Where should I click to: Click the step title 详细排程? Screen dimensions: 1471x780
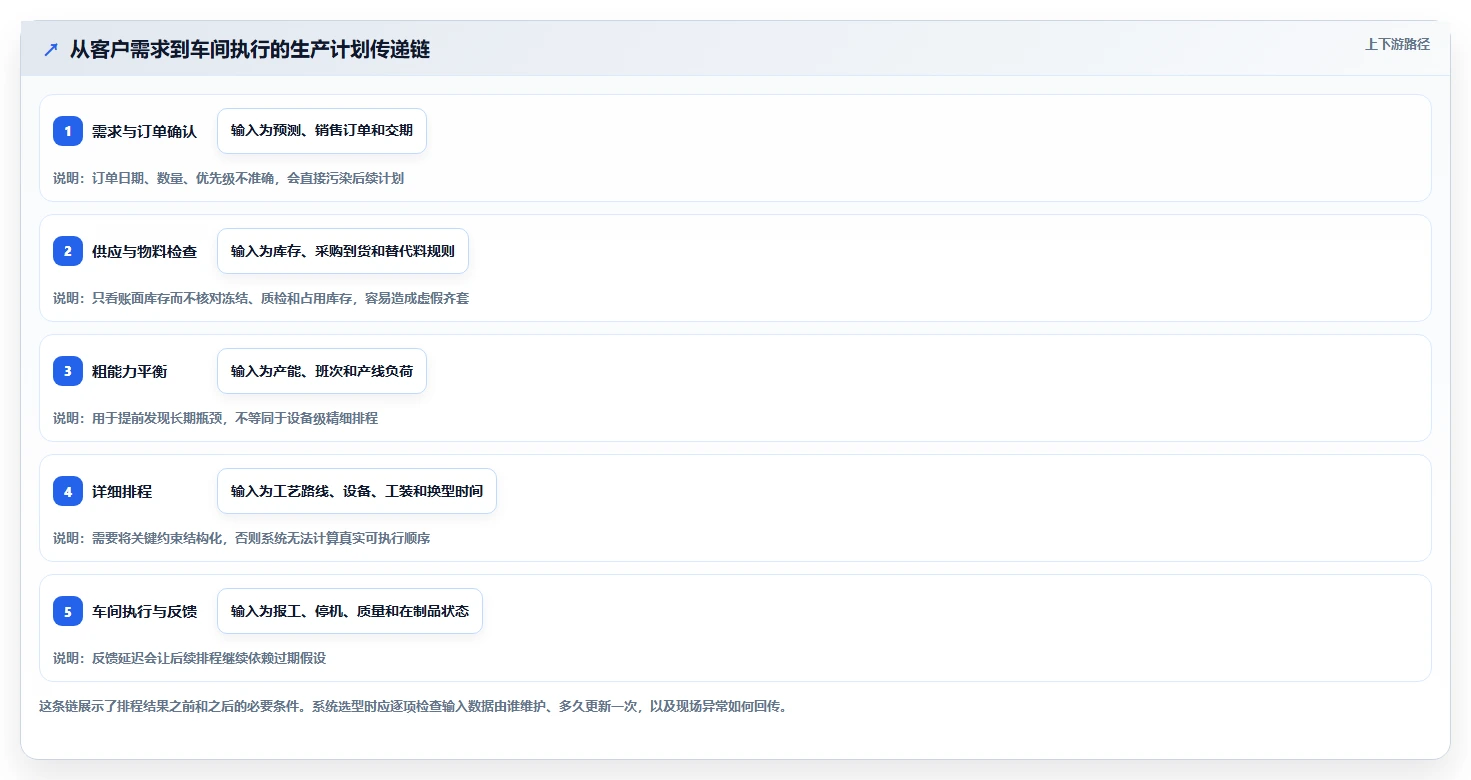(122, 491)
